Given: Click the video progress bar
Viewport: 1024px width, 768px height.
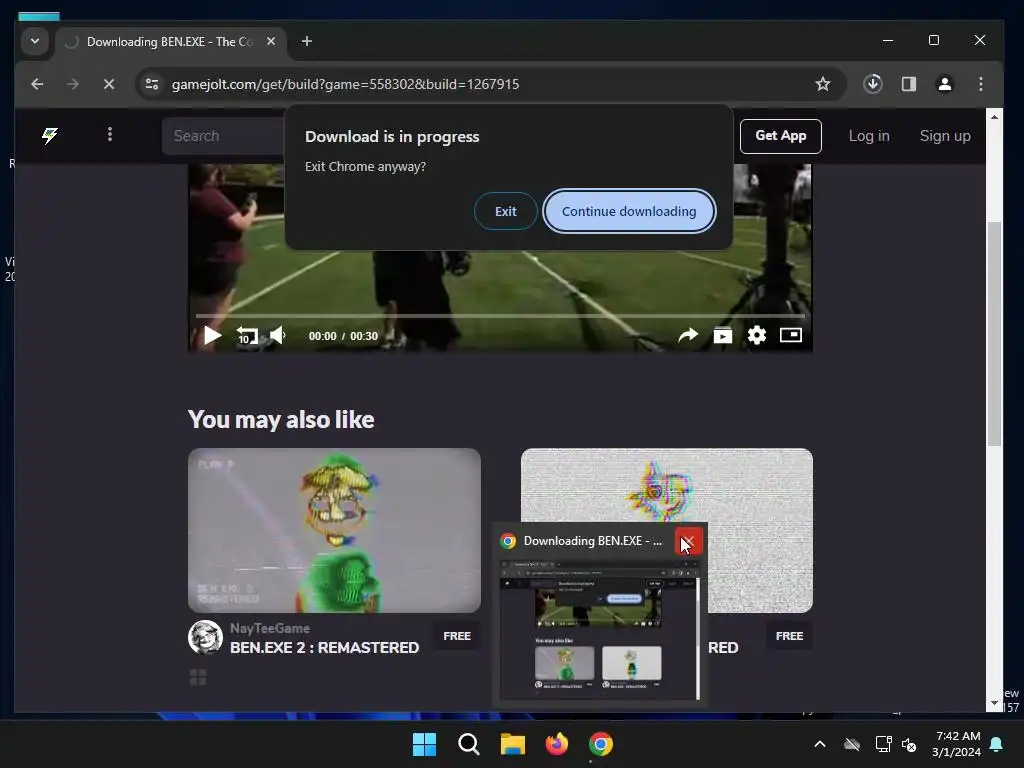Looking at the screenshot, I should pos(500,316).
